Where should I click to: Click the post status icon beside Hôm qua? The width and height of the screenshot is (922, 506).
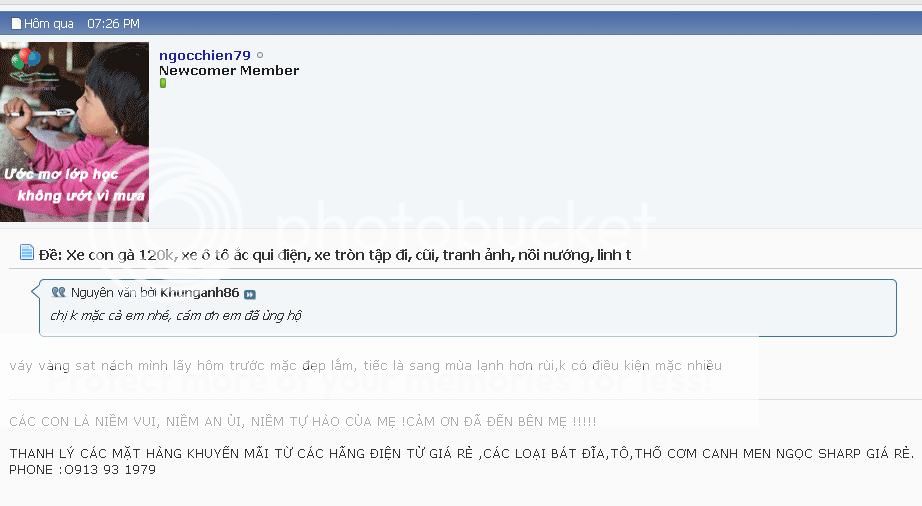[x=16, y=24]
